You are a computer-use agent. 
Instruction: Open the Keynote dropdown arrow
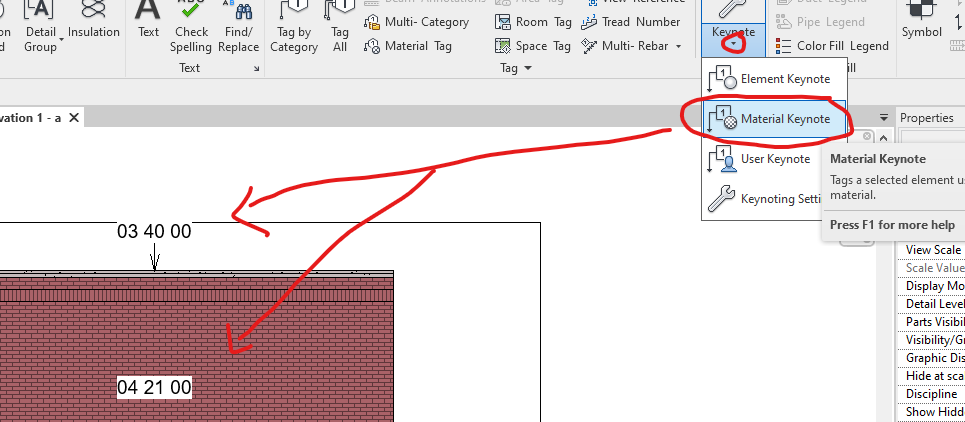[x=733, y=44]
